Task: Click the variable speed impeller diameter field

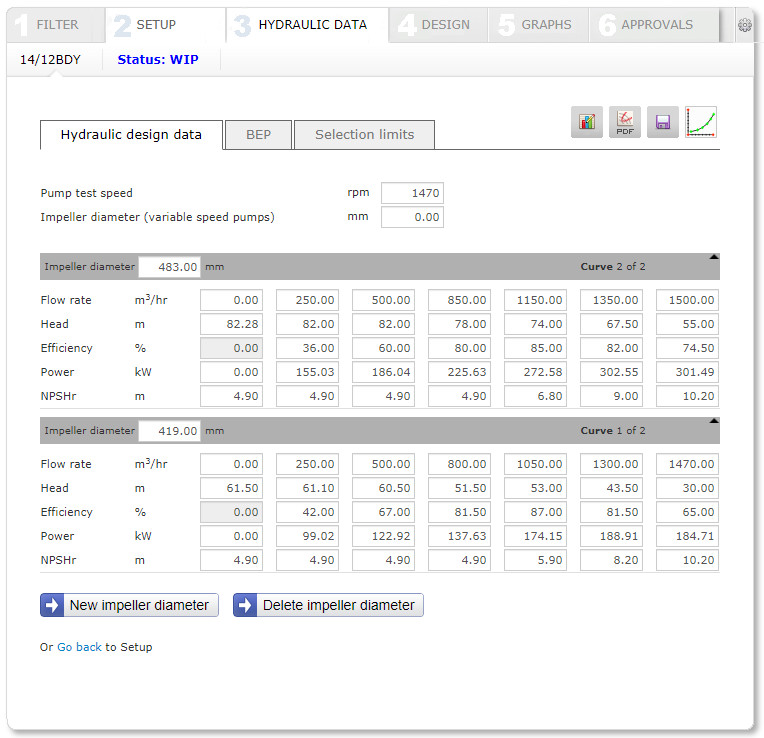Action: (412, 217)
